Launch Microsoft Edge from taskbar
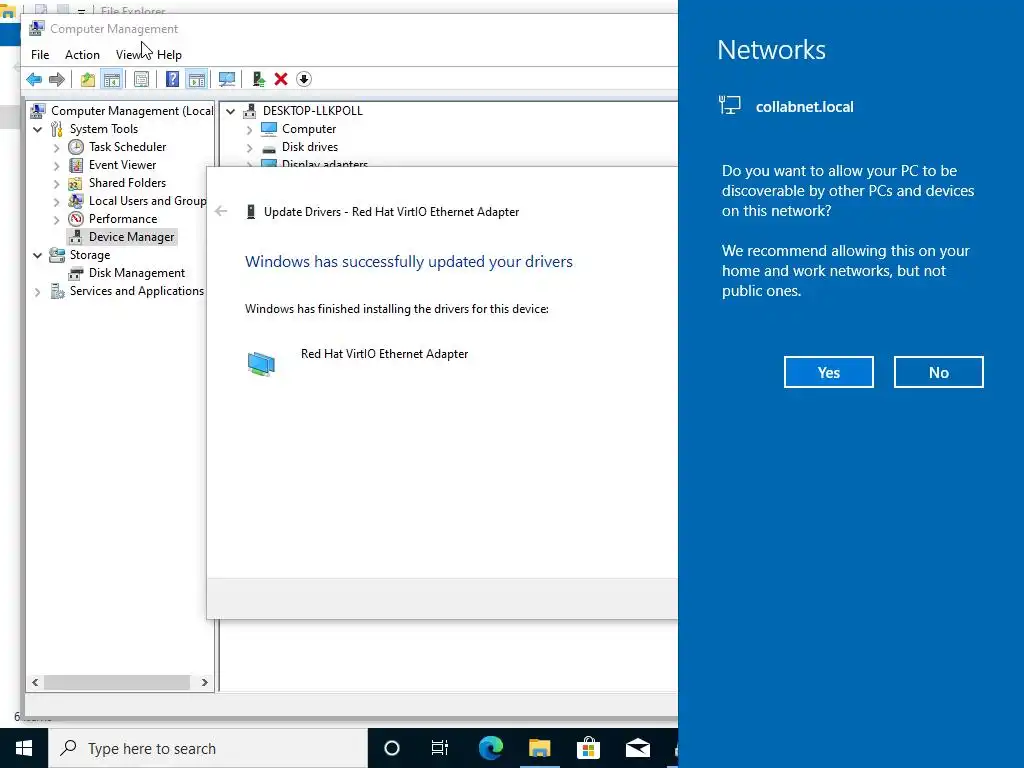This screenshot has height=768, width=1024. tap(490, 748)
